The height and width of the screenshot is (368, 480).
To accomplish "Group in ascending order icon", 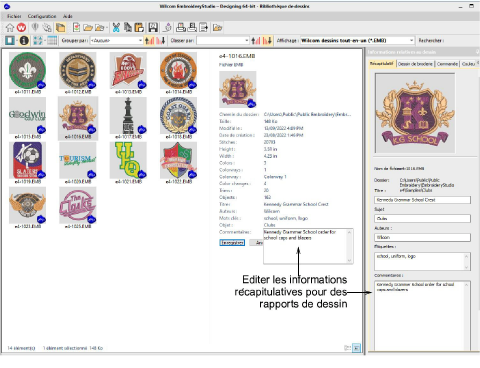I will click(x=150, y=40).
